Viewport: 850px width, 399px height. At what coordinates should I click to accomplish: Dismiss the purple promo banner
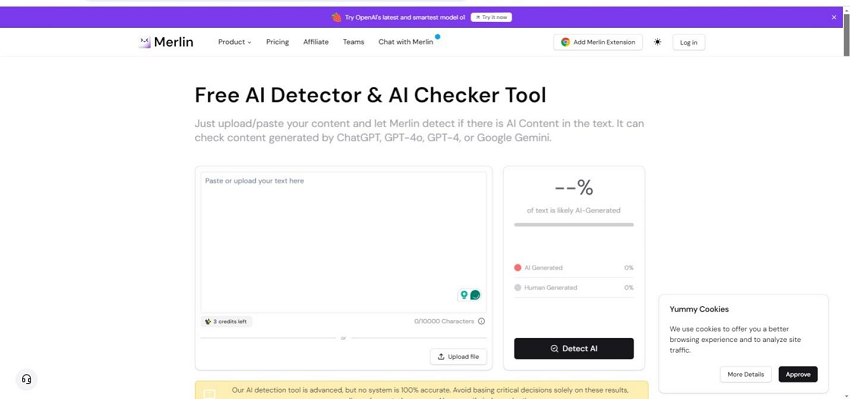point(834,17)
